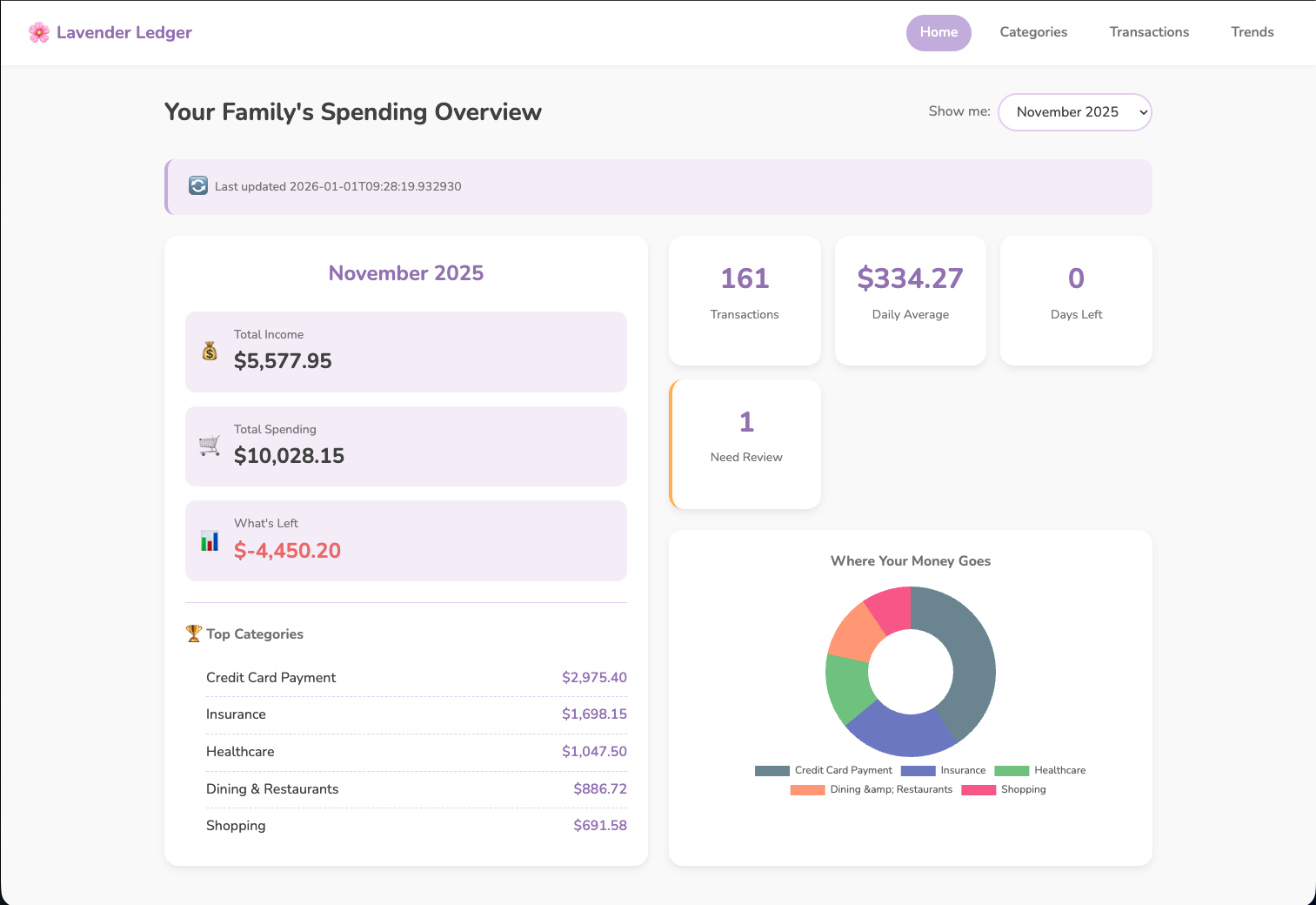Viewport: 1316px width, 905px height.
Task: Click the refresh icon beside Last updated
Action: [198, 186]
